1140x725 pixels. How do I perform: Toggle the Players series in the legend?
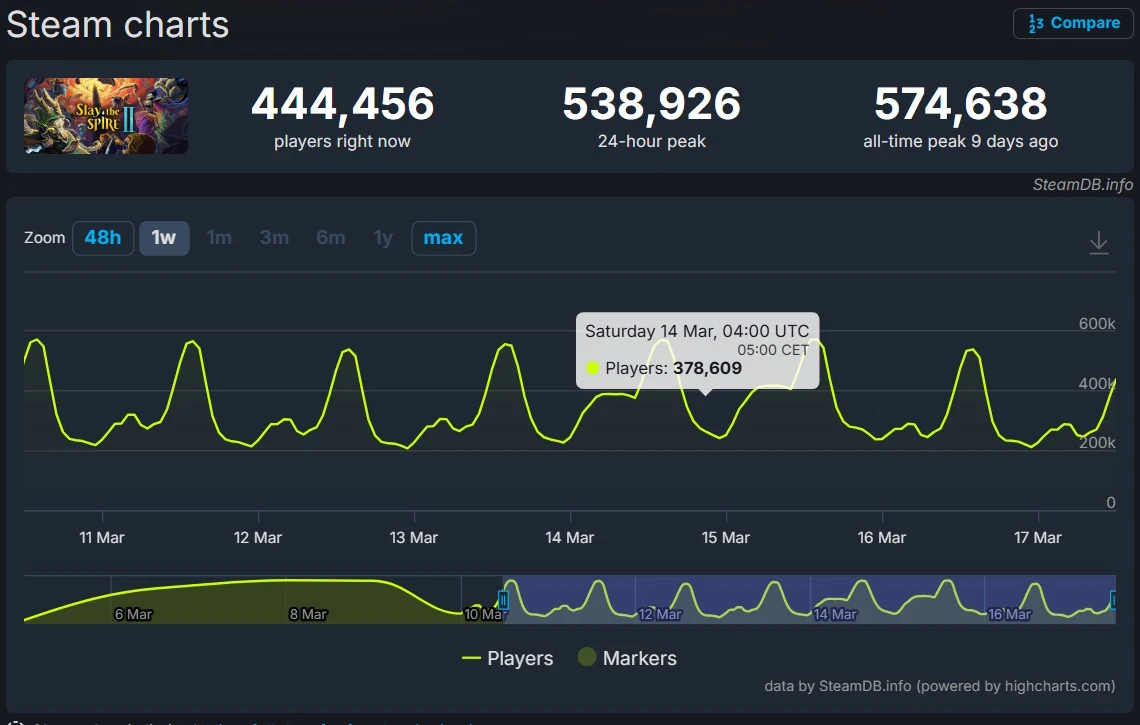point(520,658)
